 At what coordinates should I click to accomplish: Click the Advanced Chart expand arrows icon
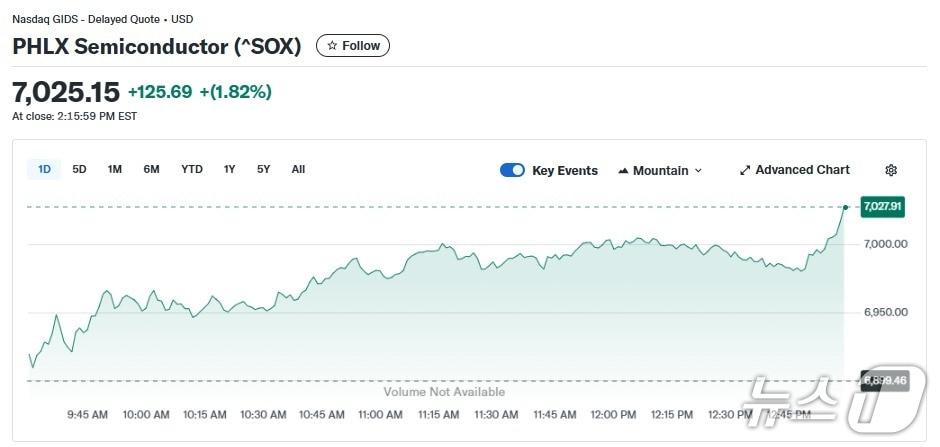pos(744,170)
